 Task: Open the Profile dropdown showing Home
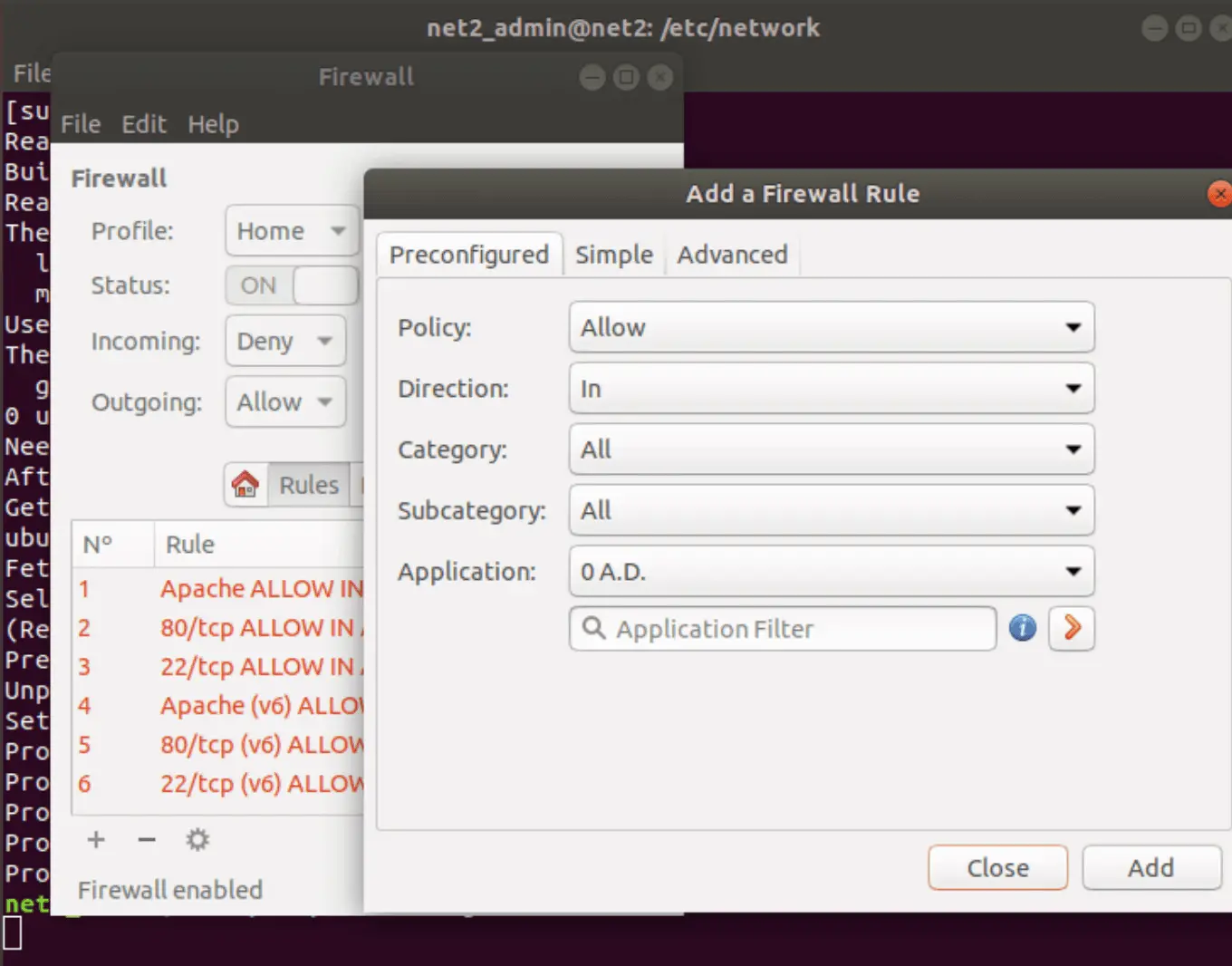(292, 231)
